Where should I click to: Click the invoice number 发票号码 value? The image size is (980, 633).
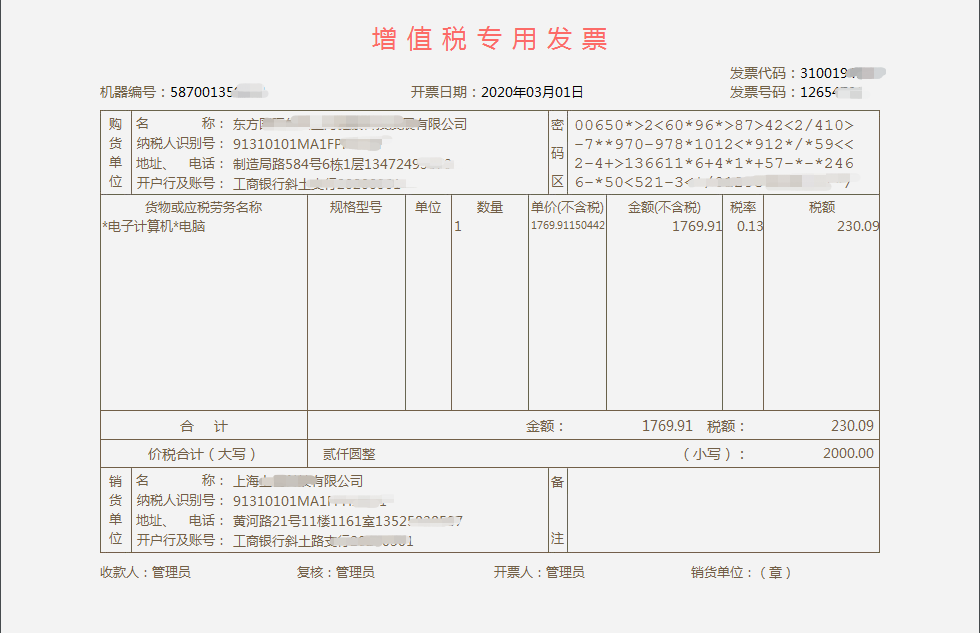pyautogui.click(x=831, y=92)
